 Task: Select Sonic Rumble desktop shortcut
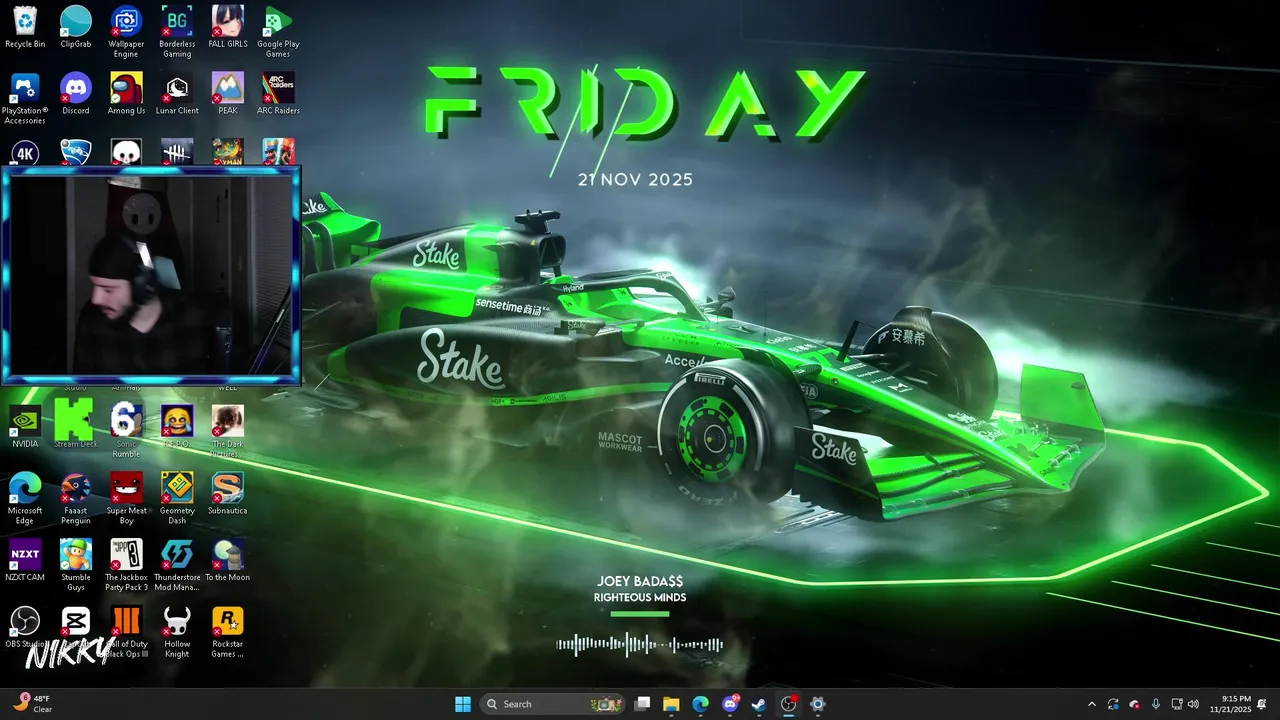[x=126, y=432]
